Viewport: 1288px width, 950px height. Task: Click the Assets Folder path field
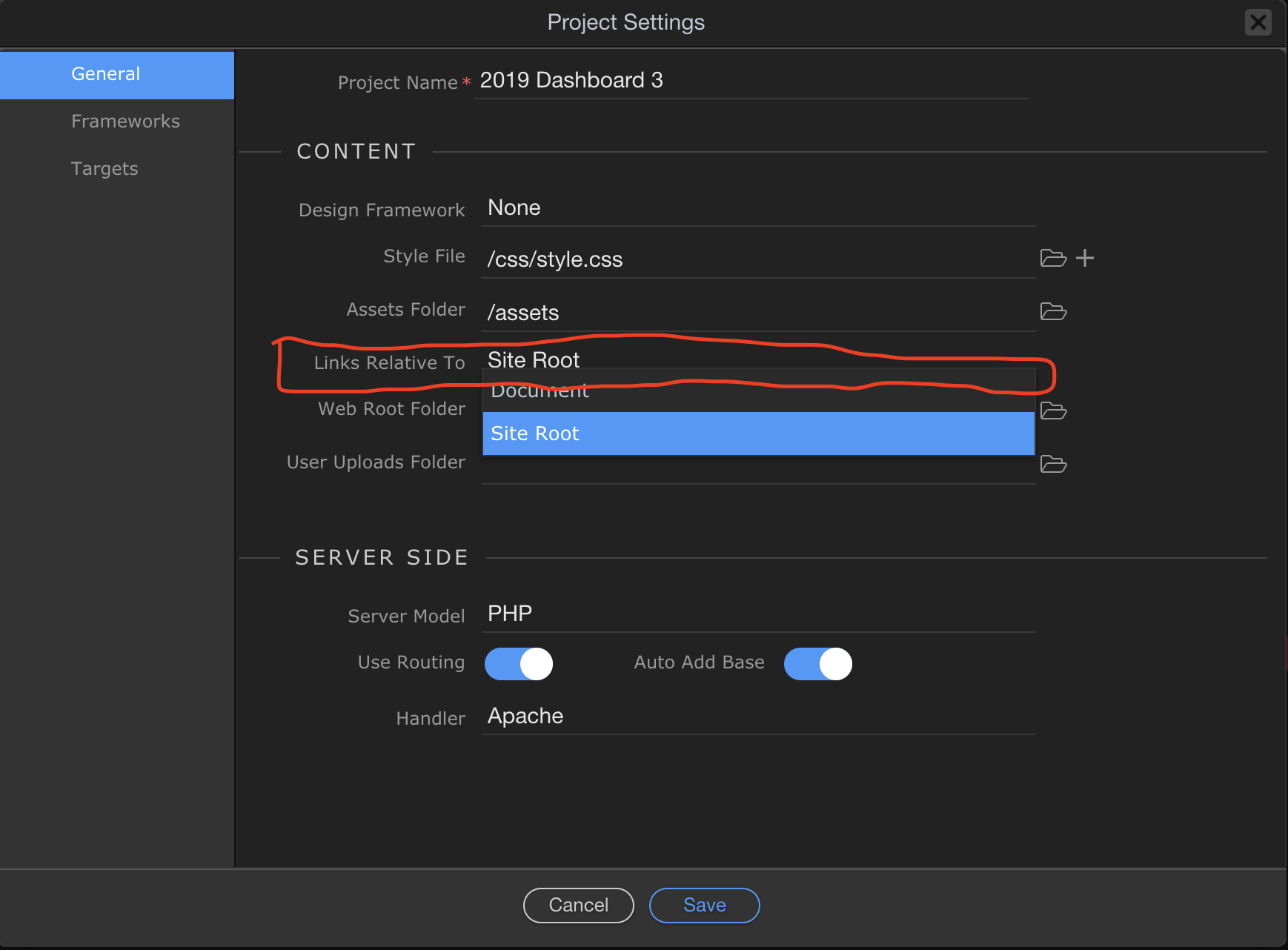coord(757,313)
